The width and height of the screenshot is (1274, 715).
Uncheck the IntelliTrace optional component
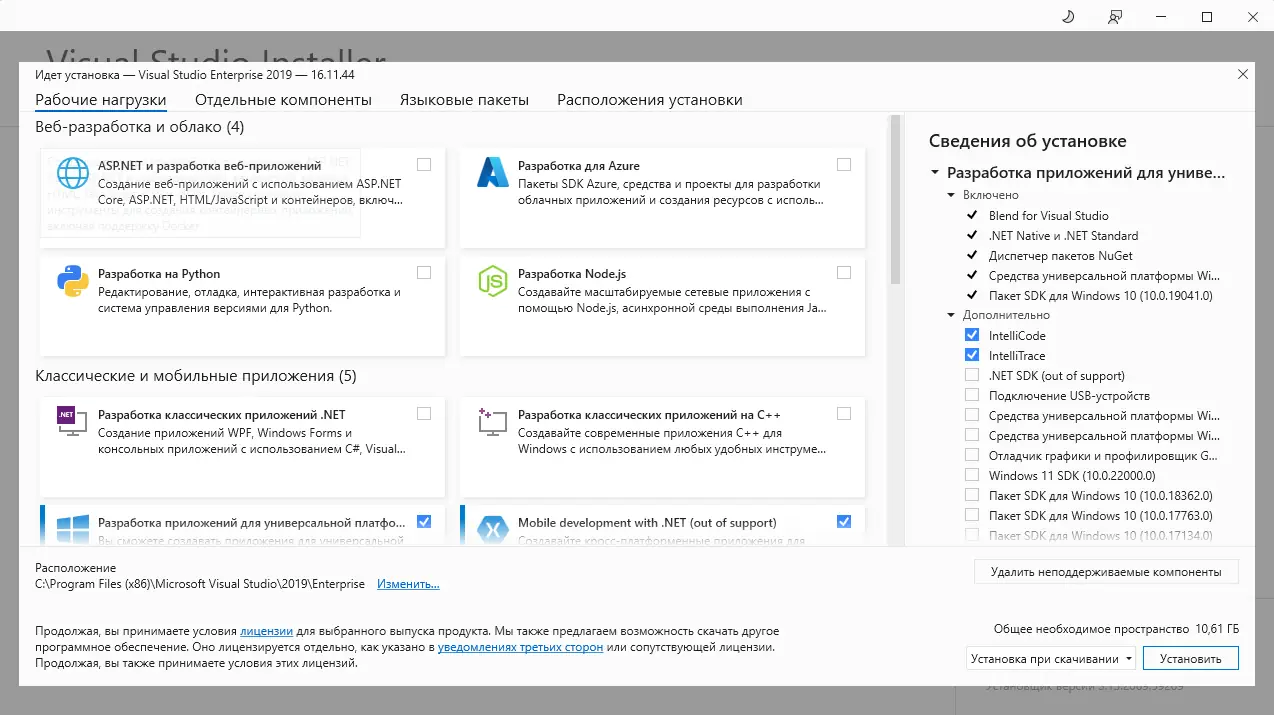972,355
